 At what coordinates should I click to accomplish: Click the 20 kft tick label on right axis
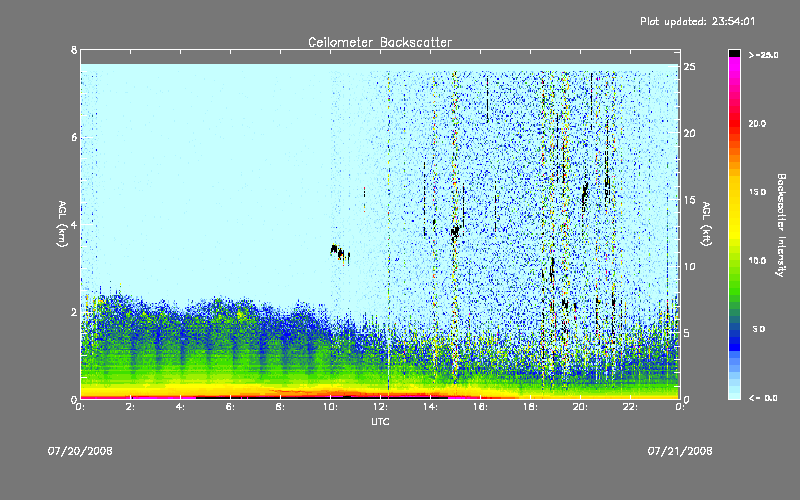click(x=690, y=133)
